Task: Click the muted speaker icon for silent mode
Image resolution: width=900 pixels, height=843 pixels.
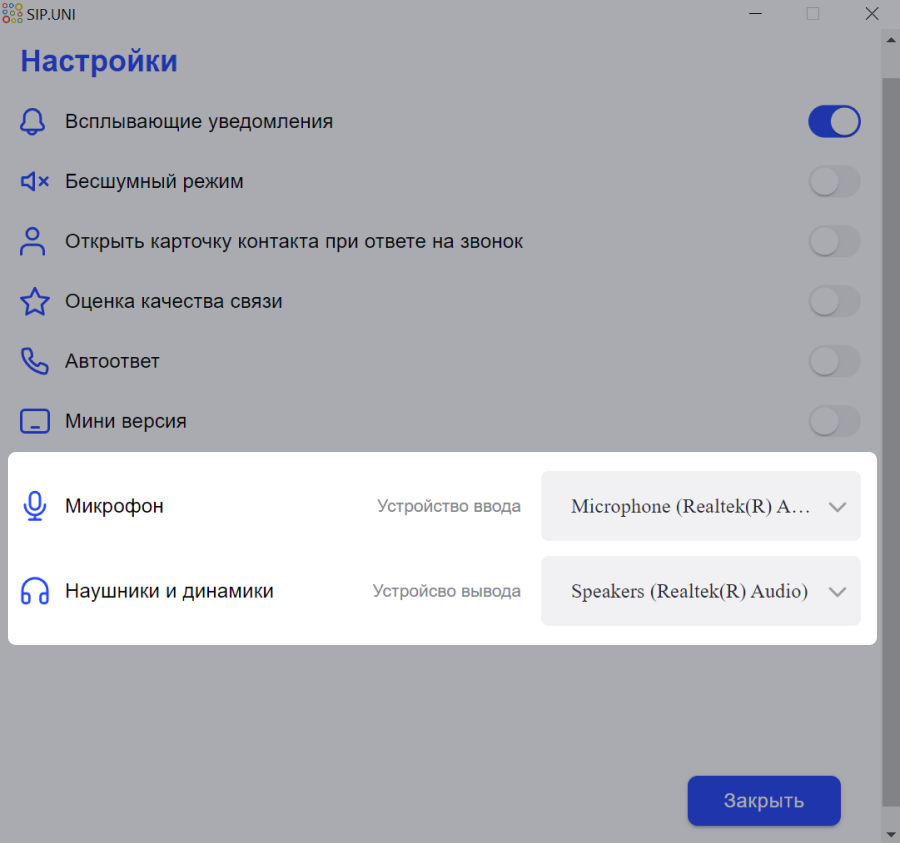Action: [35, 181]
